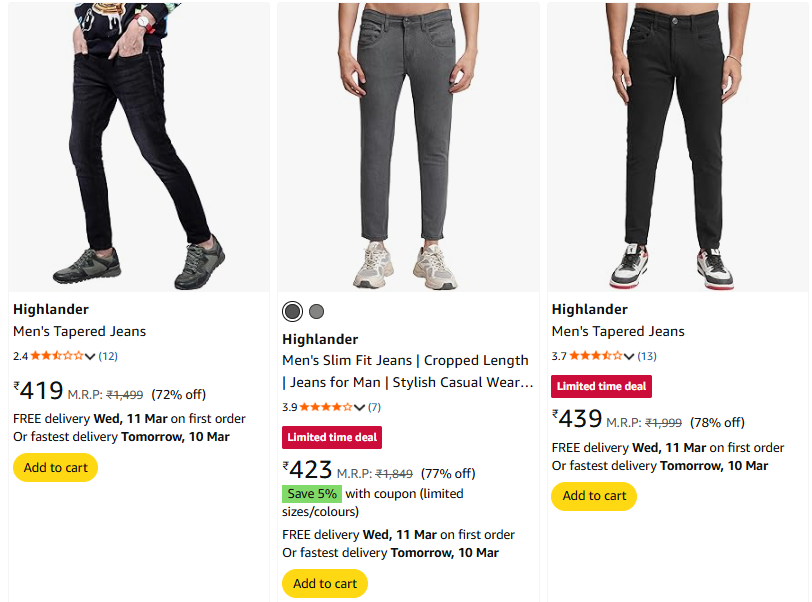812x602 pixels.
Task: Click the ₹439 price of third jeans
Action: pos(578,419)
